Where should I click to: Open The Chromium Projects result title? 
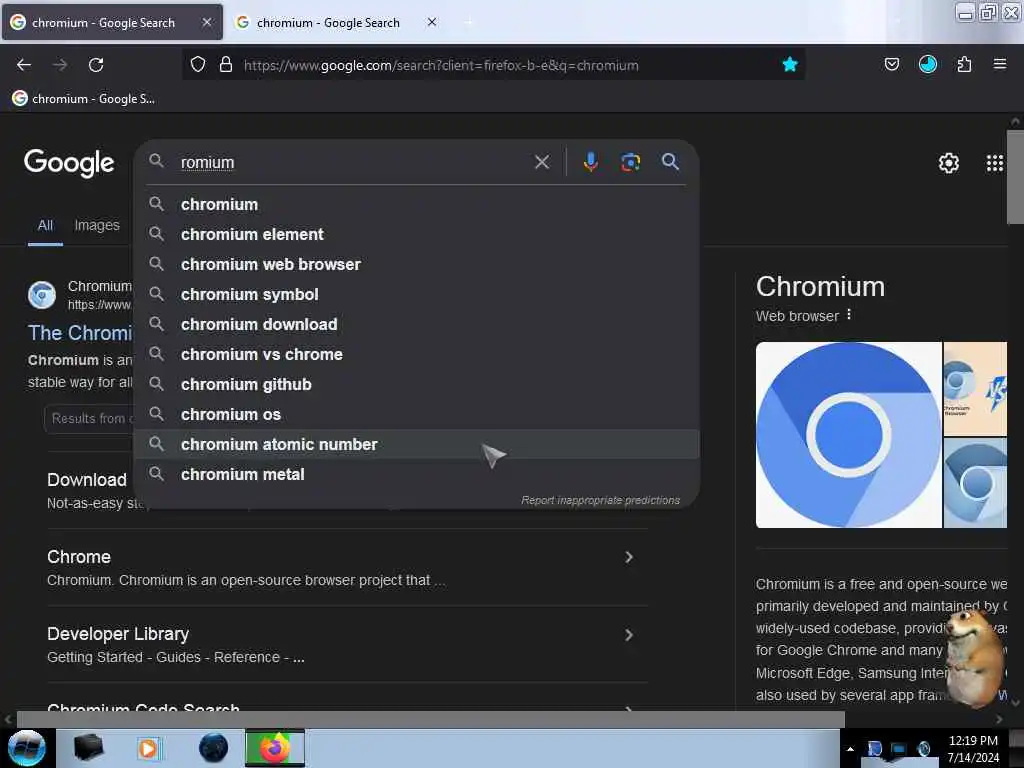pyautogui.click(x=80, y=333)
